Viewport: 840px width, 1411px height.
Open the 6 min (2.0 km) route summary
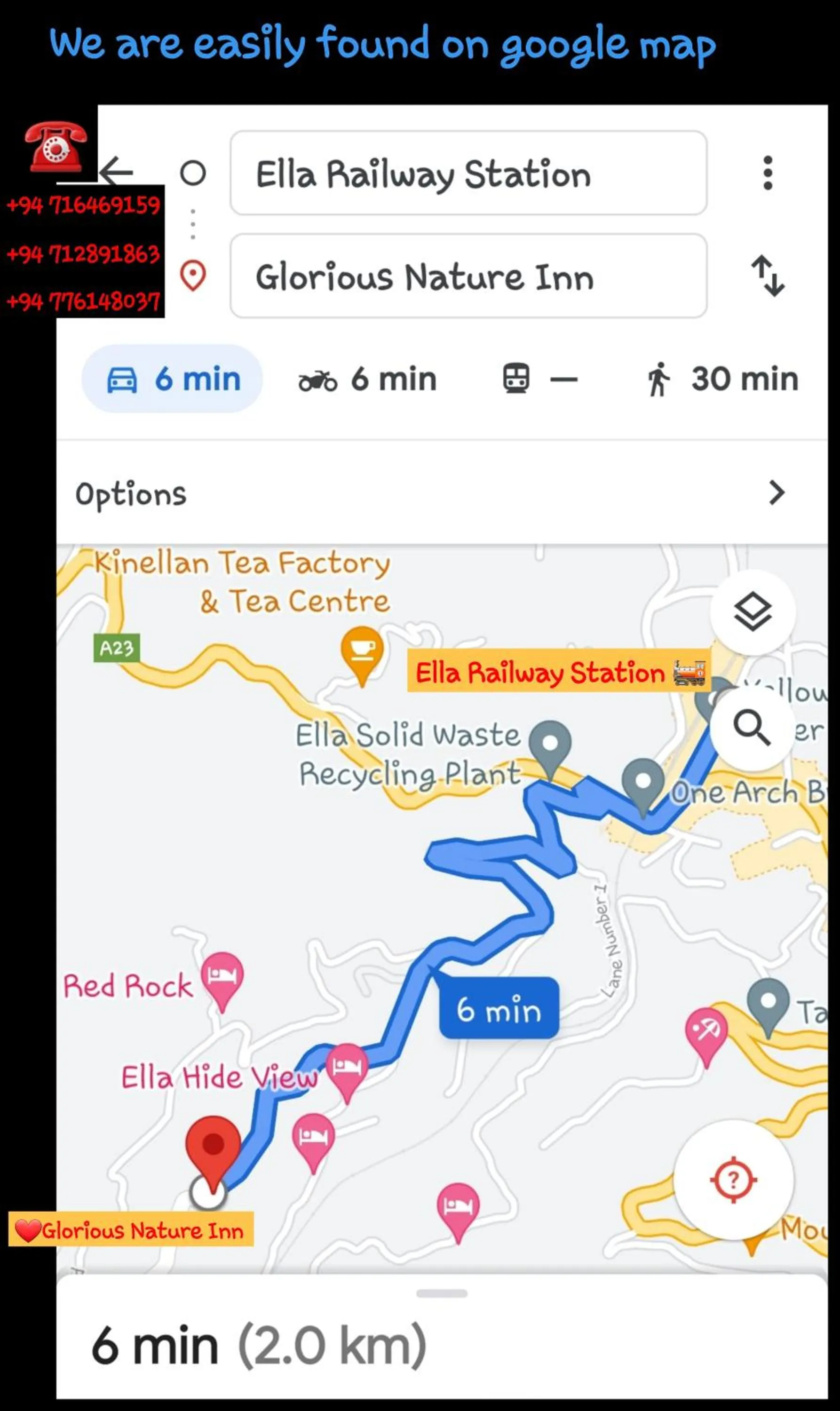[258, 1346]
